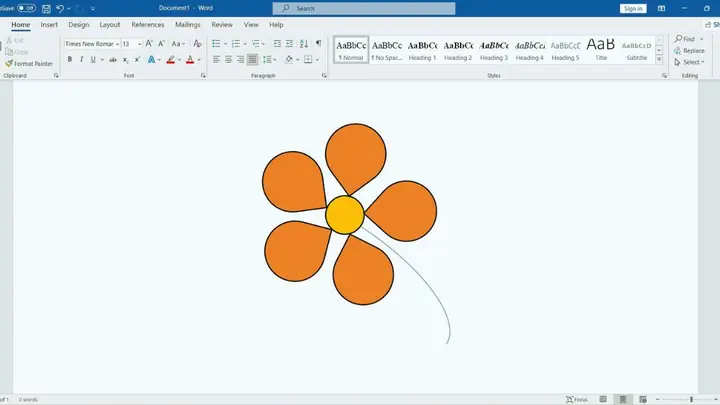Show paragraph marks pilcrow icon
The image size is (720, 405).
(318, 44)
